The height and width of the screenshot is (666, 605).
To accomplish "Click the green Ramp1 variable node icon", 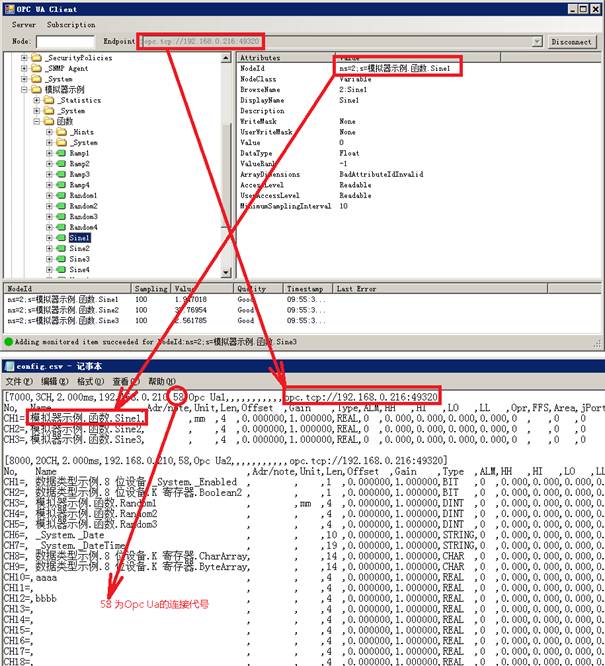I will [x=61, y=153].
